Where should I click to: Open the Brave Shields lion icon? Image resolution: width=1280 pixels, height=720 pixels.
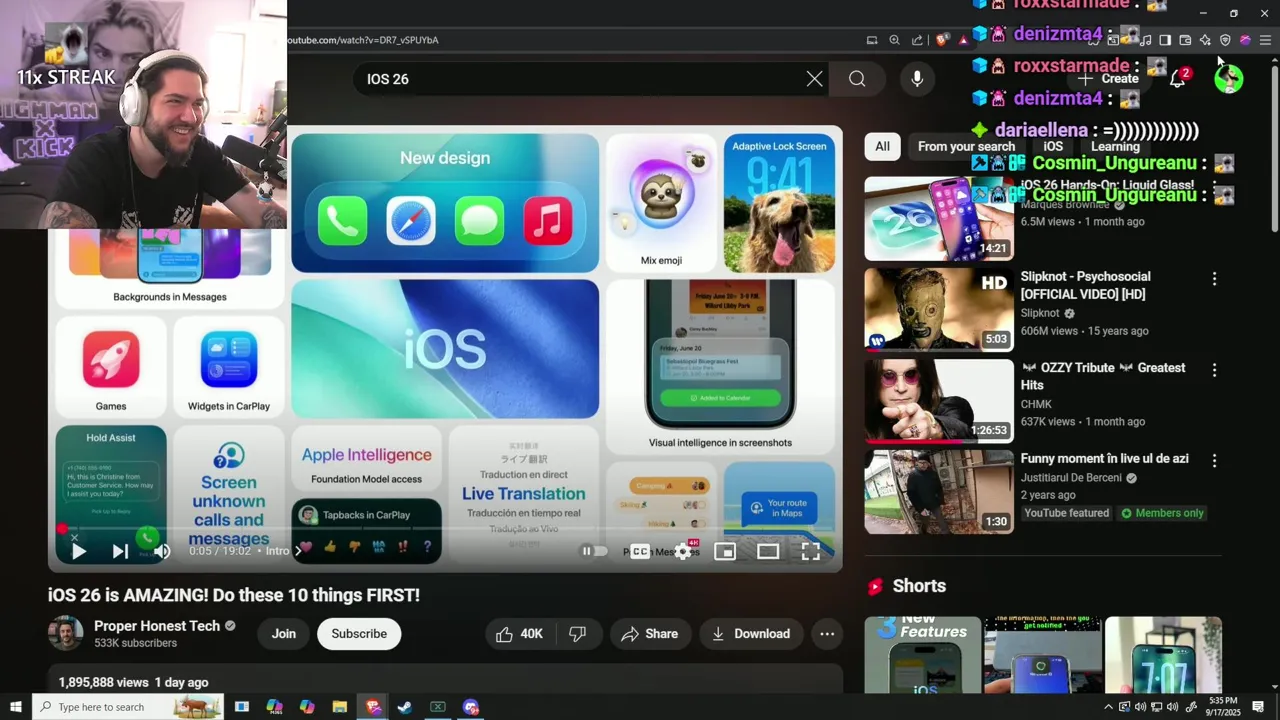click(x=942, y=40)
